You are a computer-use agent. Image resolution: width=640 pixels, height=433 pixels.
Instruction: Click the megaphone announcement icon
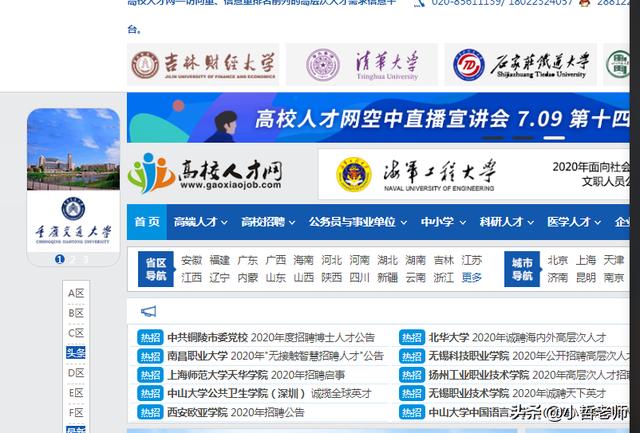pyautogui.click(x=148, y=312)
